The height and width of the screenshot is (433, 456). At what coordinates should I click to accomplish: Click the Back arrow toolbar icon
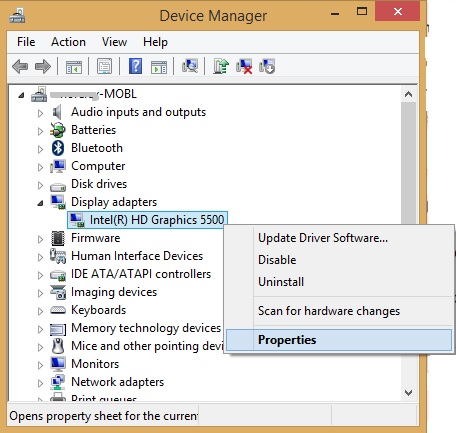pos(20,66)
